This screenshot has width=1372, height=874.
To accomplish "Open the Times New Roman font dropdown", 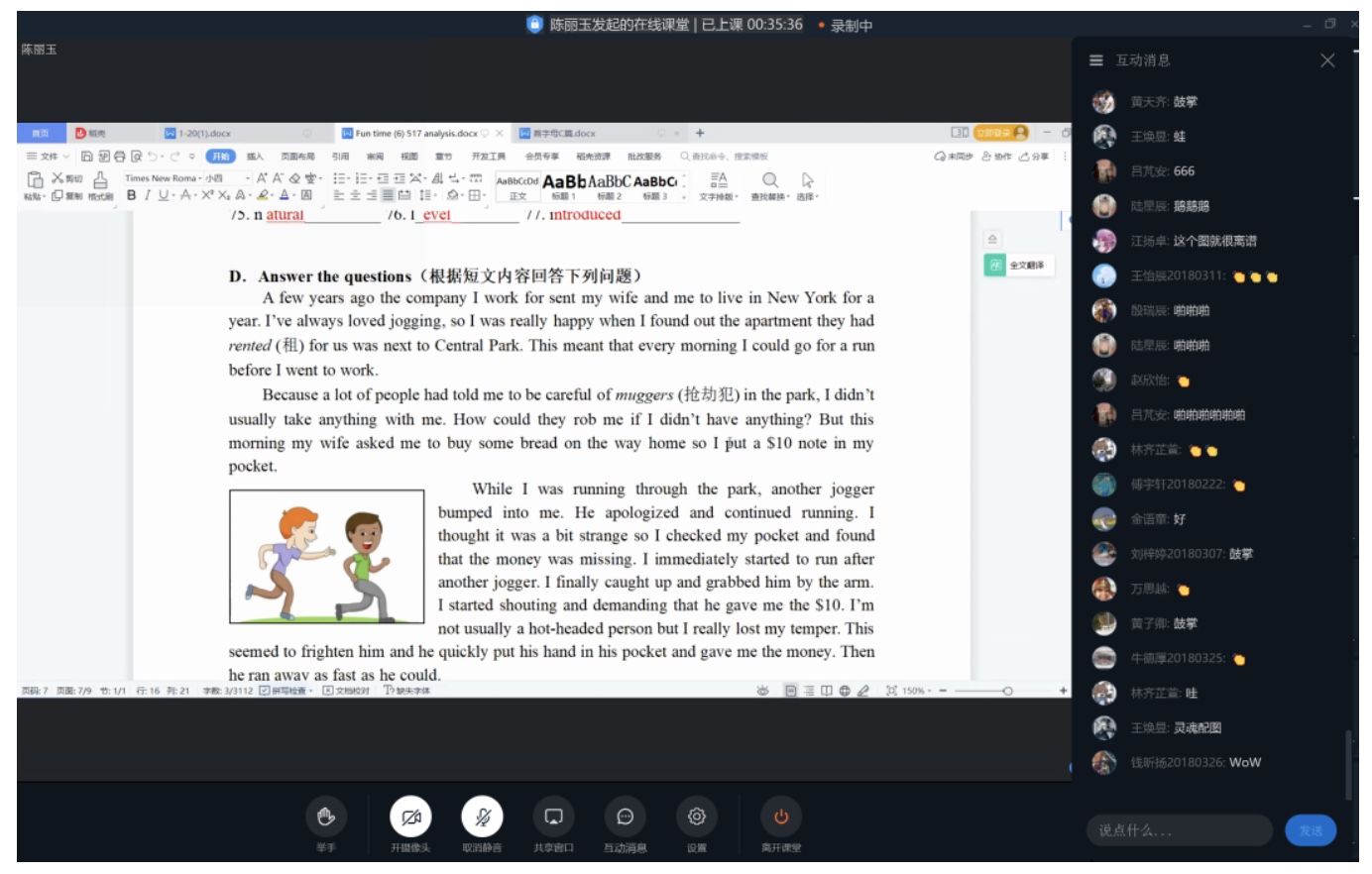I will tap(198, 178).
